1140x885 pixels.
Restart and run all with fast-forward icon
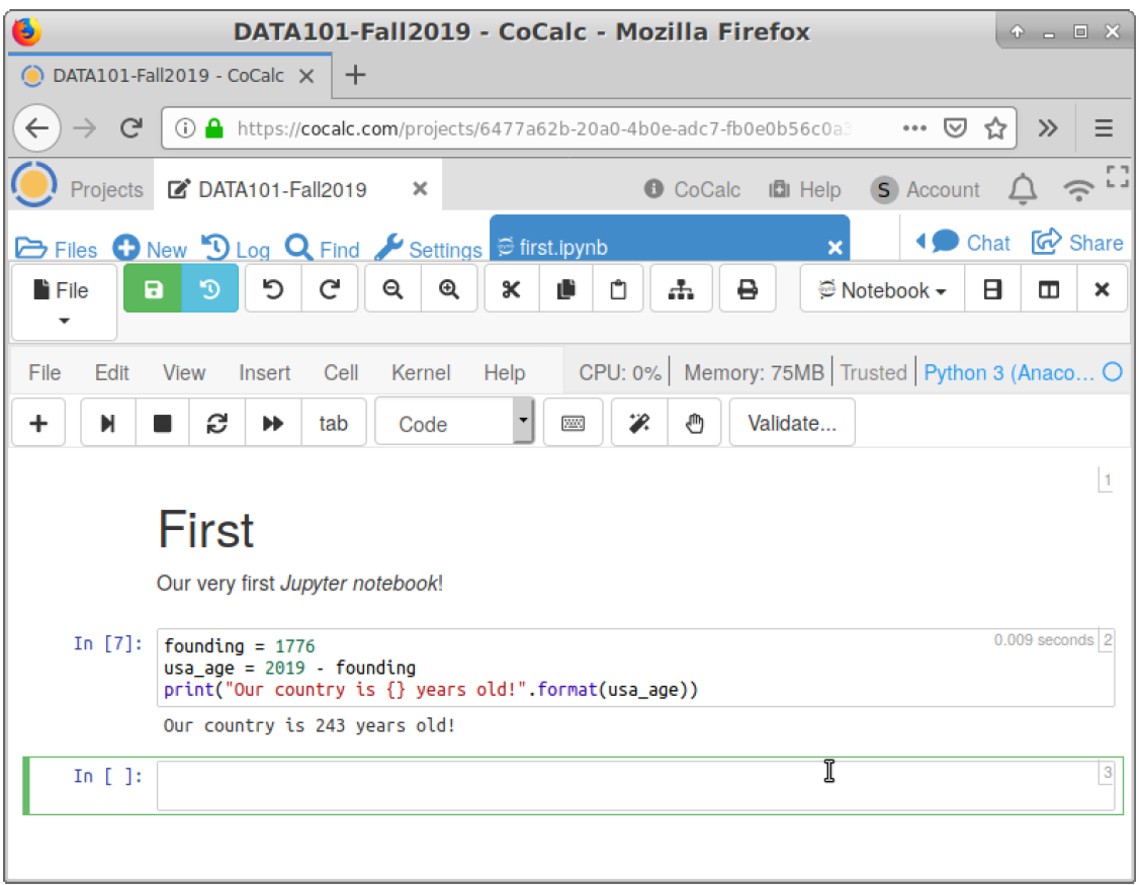[x=273, y=423]
